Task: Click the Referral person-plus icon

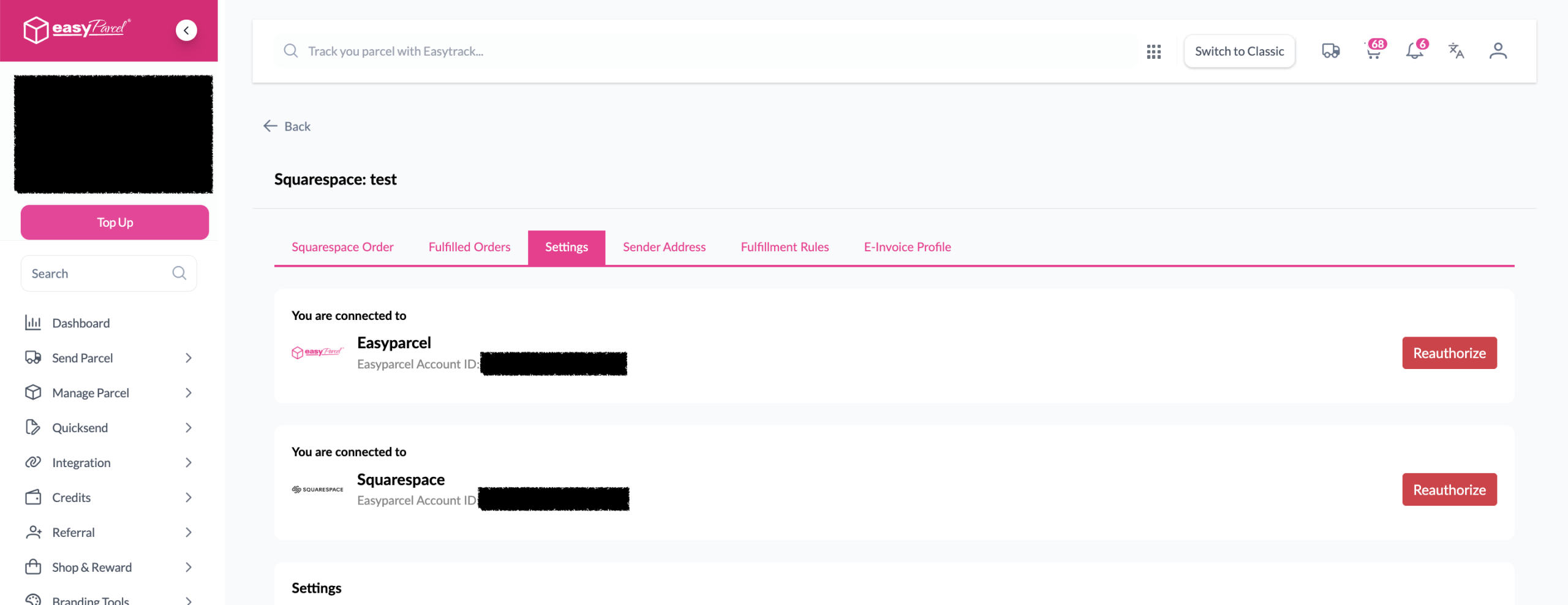Action: (x=33, y=532)
